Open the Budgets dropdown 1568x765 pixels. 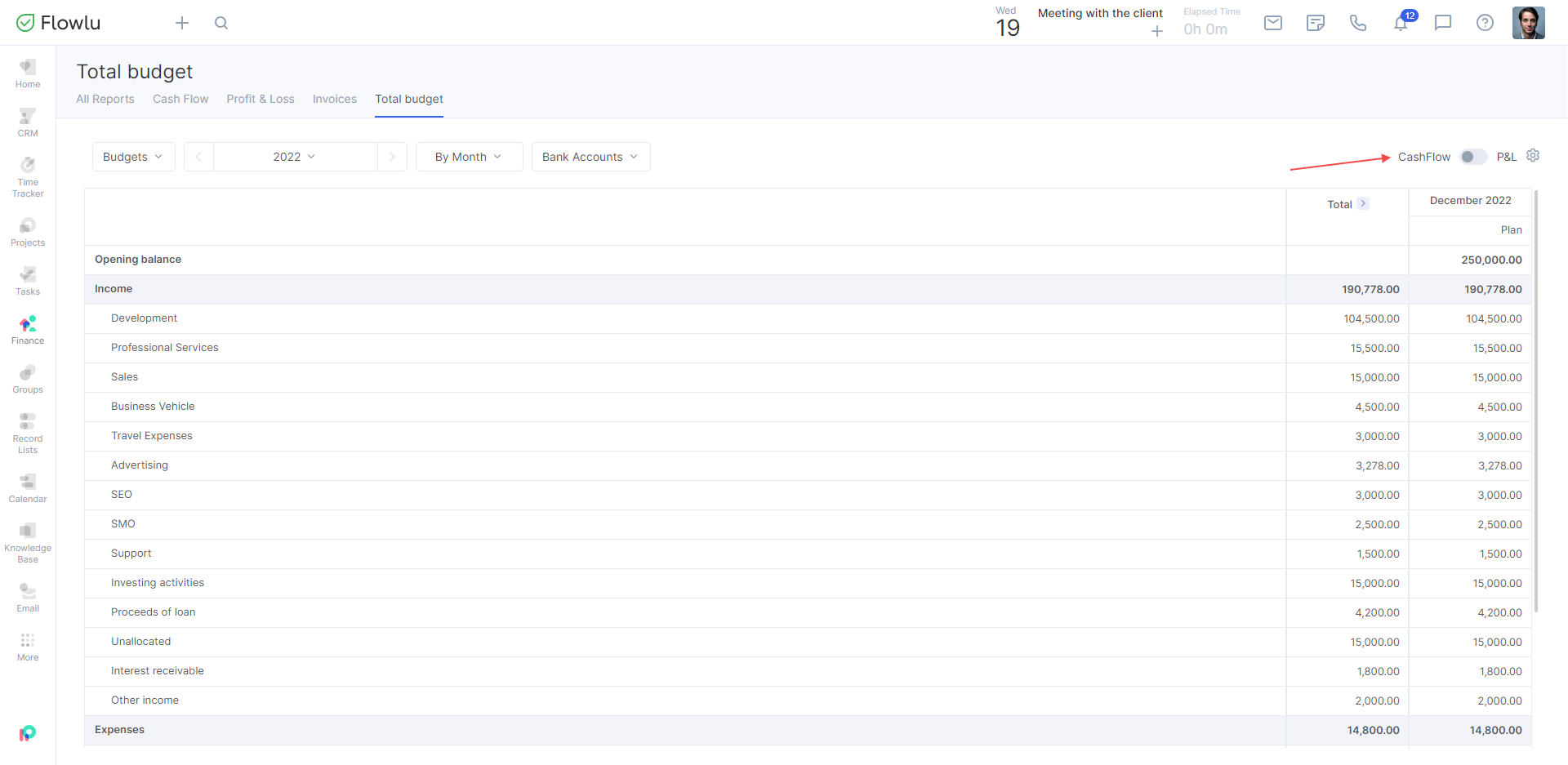point(133,157)
